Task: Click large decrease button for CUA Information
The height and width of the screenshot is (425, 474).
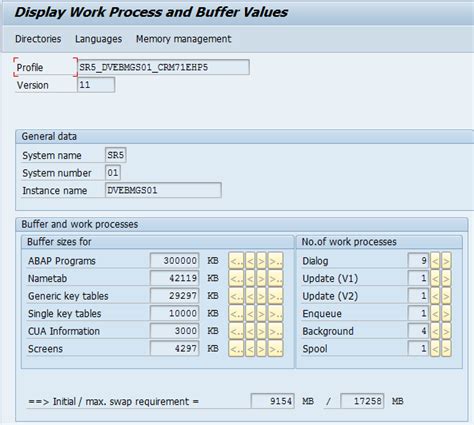Action: coord(236,331)
